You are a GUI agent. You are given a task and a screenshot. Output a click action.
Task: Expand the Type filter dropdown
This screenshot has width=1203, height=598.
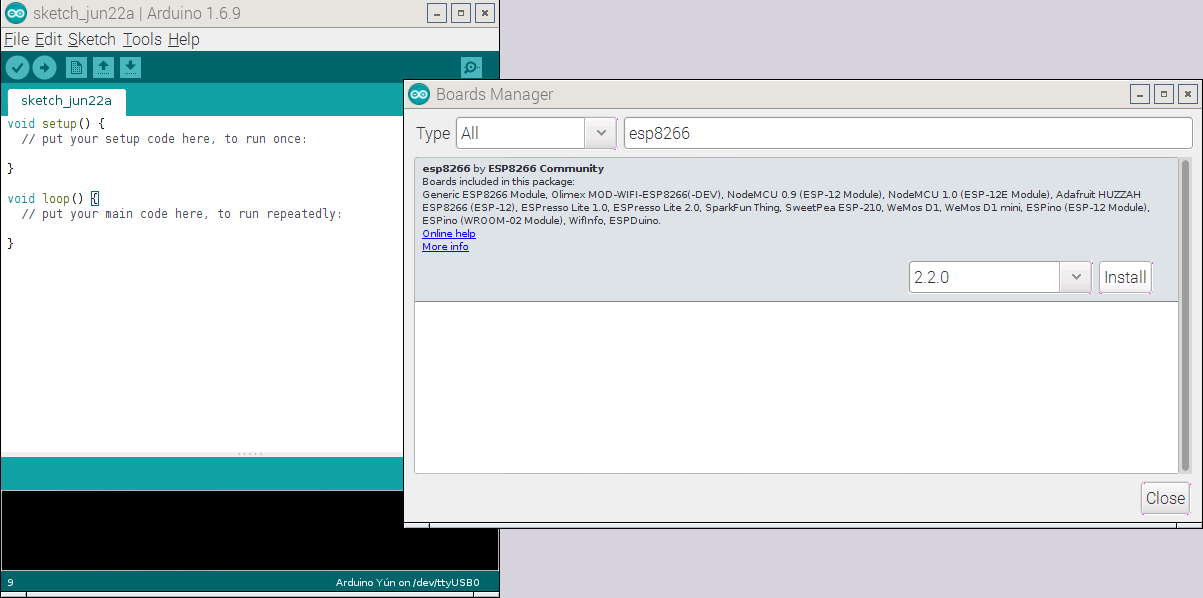click(536, 133)
